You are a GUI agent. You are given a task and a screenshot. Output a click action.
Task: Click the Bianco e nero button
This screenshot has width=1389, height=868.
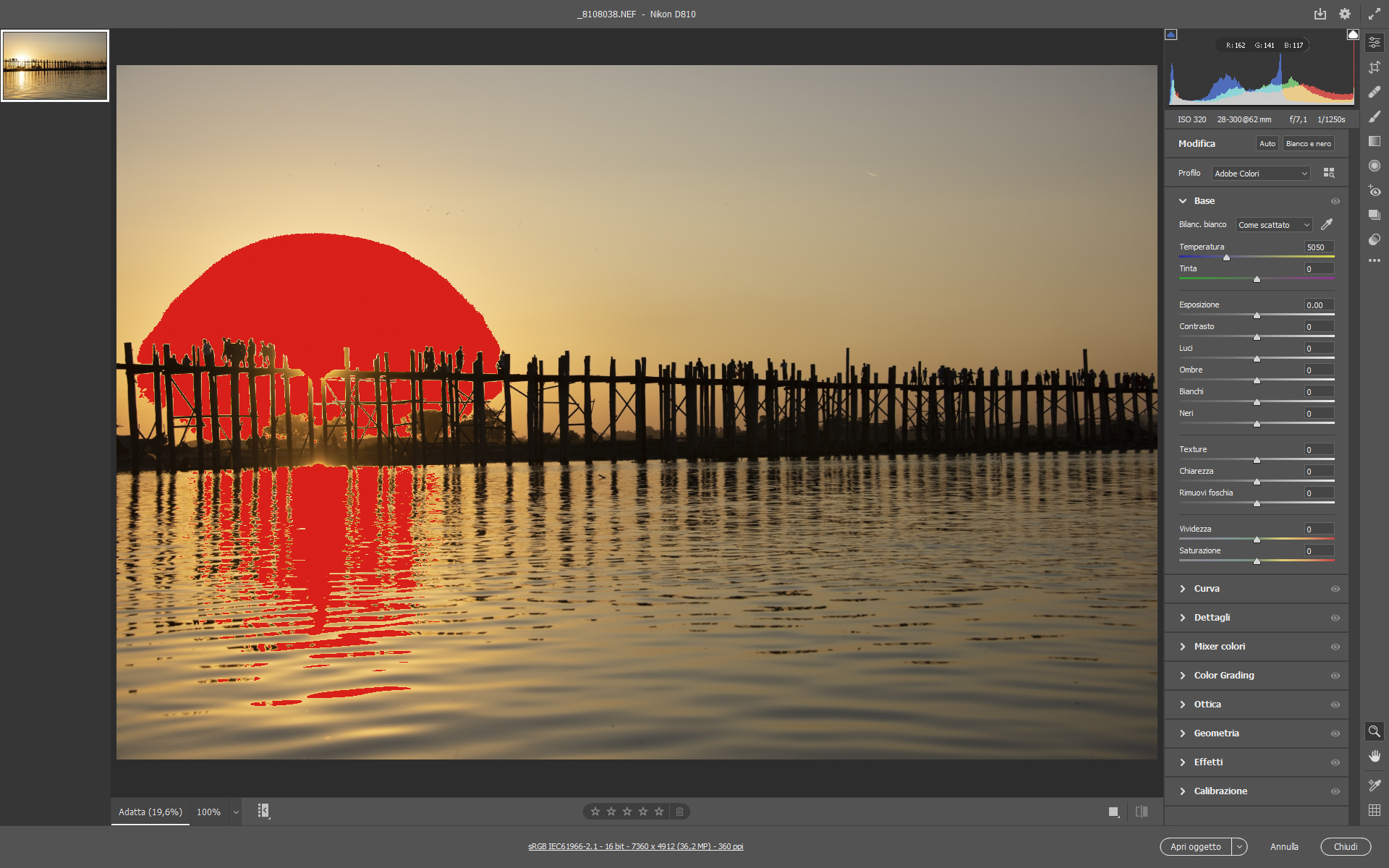1308,143
